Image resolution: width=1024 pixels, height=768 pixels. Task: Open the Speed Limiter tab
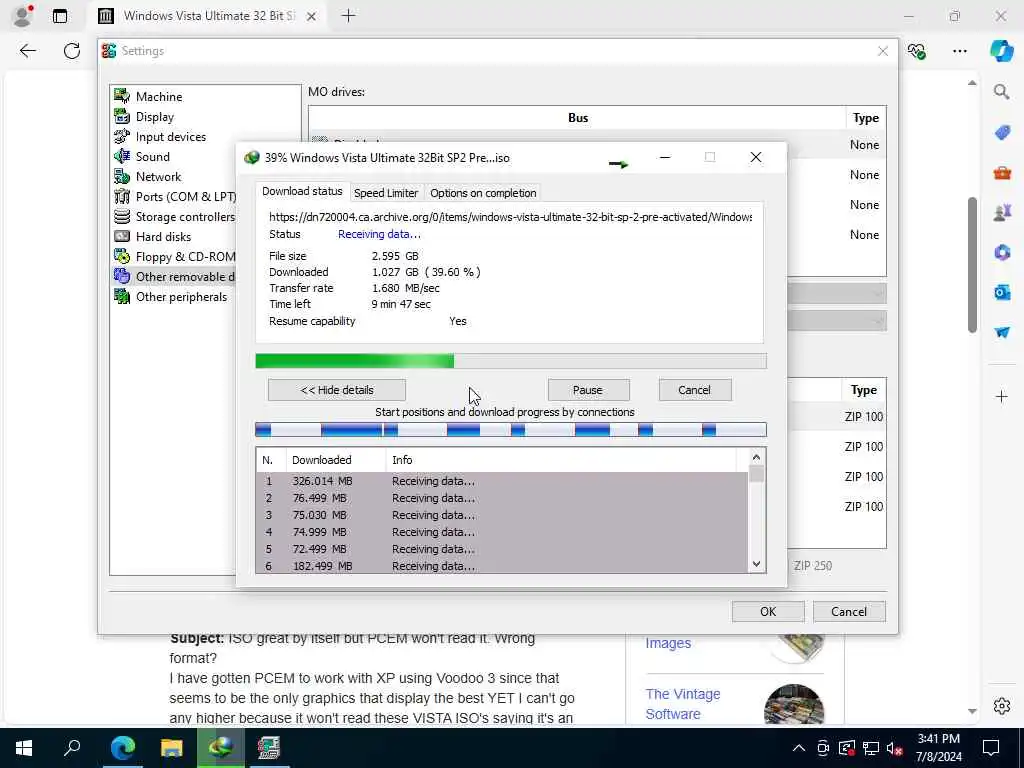click(x=386, y=193)
